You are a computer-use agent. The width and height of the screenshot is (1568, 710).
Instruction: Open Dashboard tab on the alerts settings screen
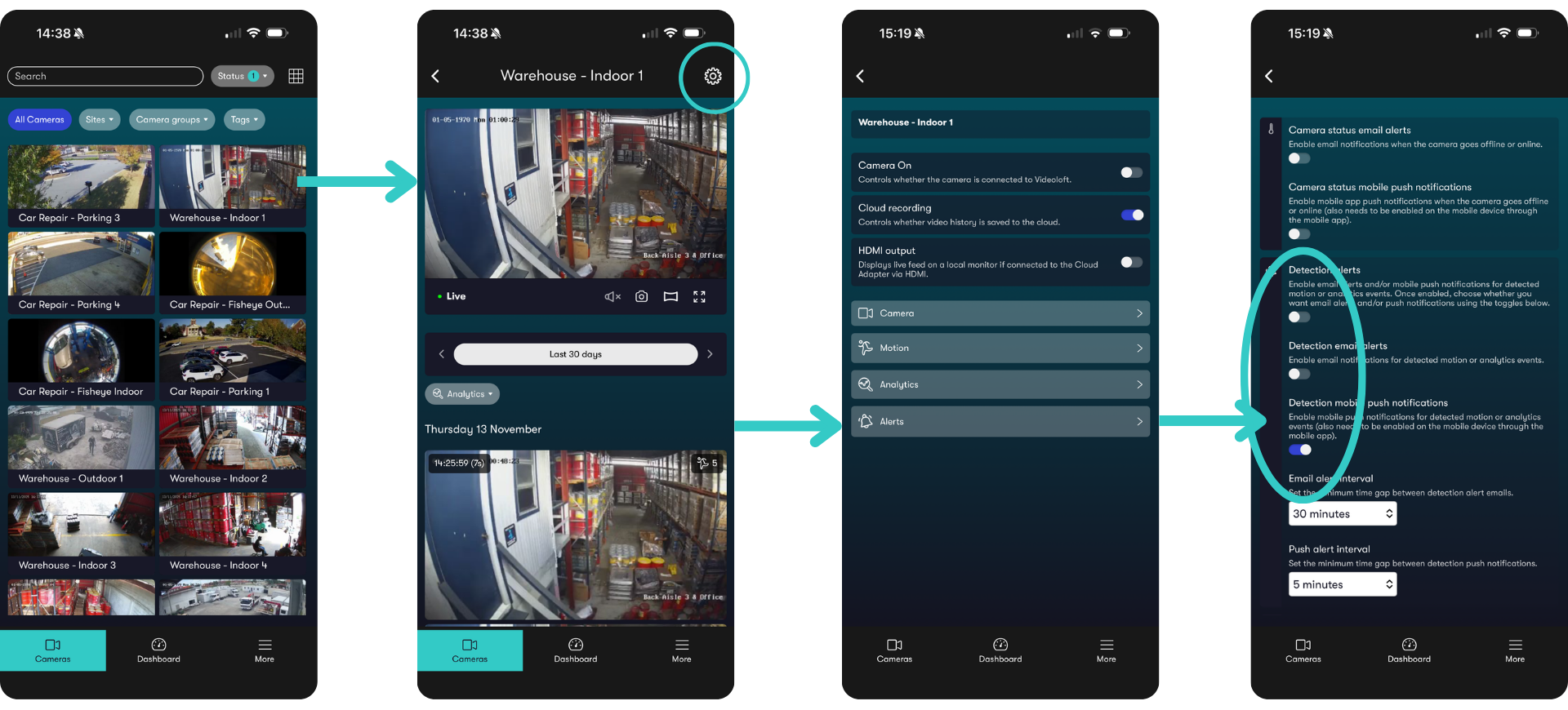click(x=1409, y=650)
